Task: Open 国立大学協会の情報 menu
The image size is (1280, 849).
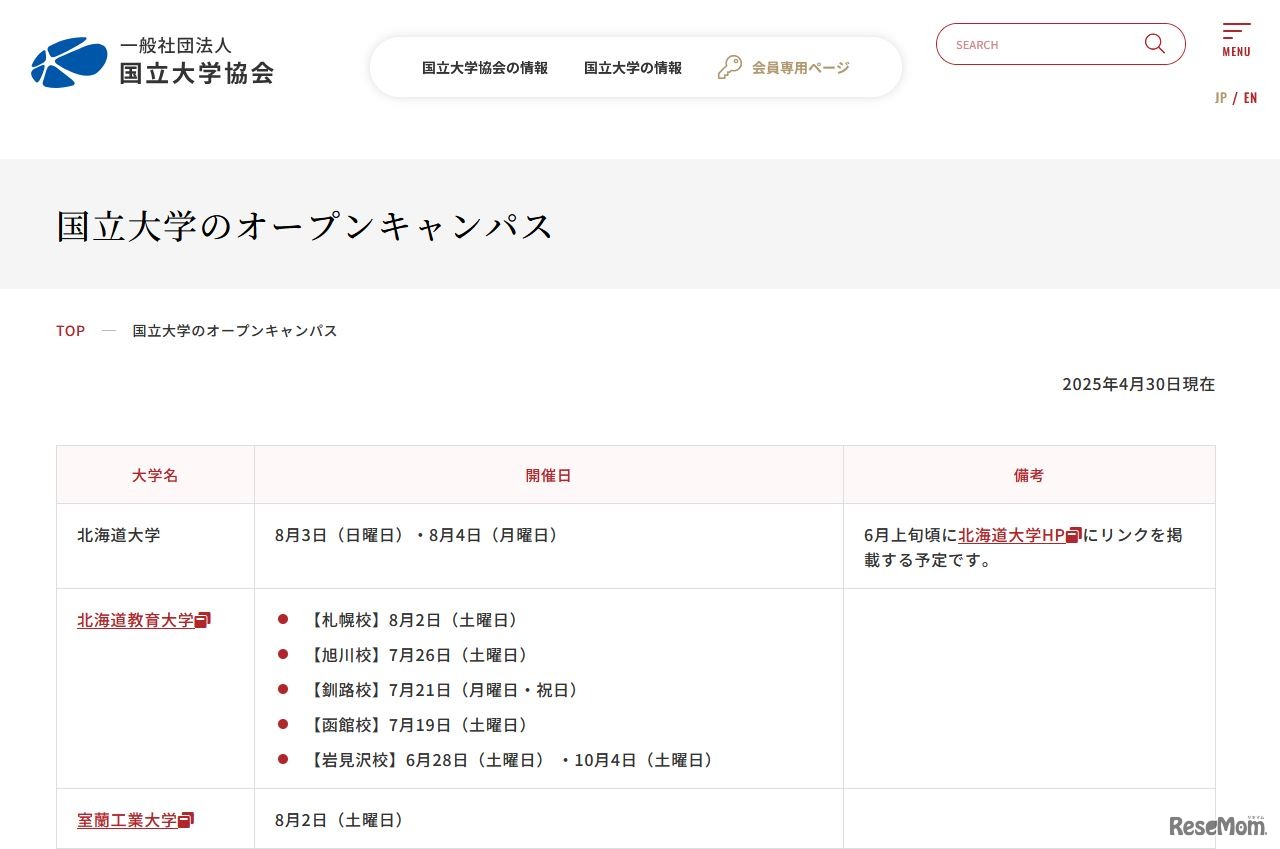Action: click(485, 68)
